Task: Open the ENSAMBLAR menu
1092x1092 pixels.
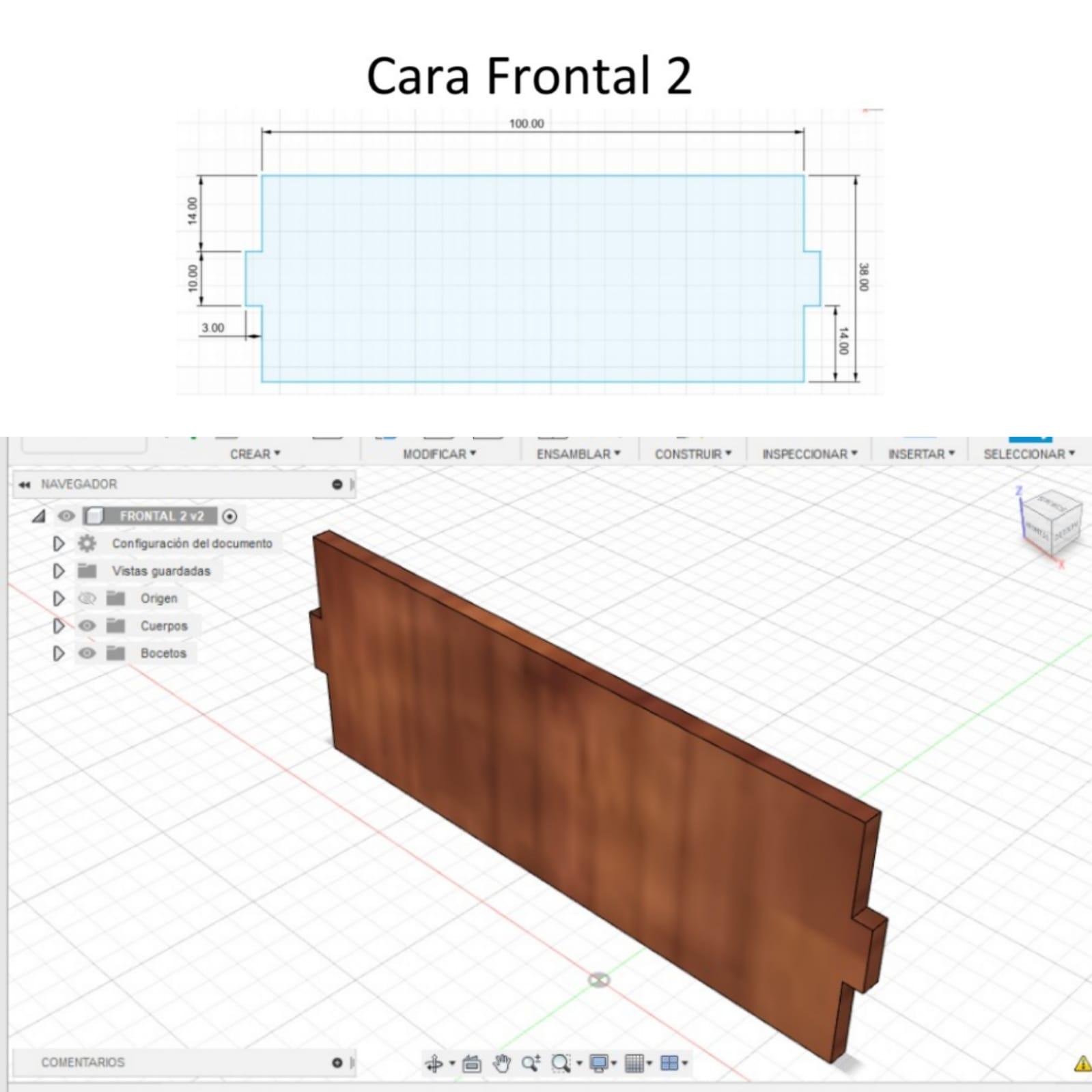Action: 578,454
